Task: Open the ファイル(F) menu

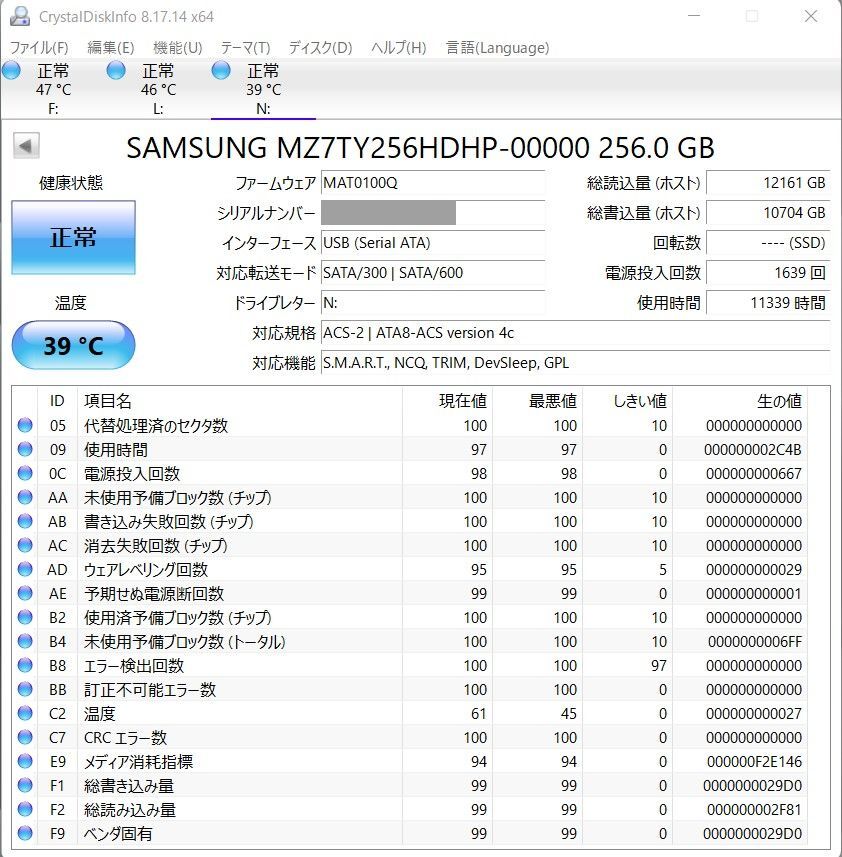Action: pyautogui.click(x=39, y=48)
